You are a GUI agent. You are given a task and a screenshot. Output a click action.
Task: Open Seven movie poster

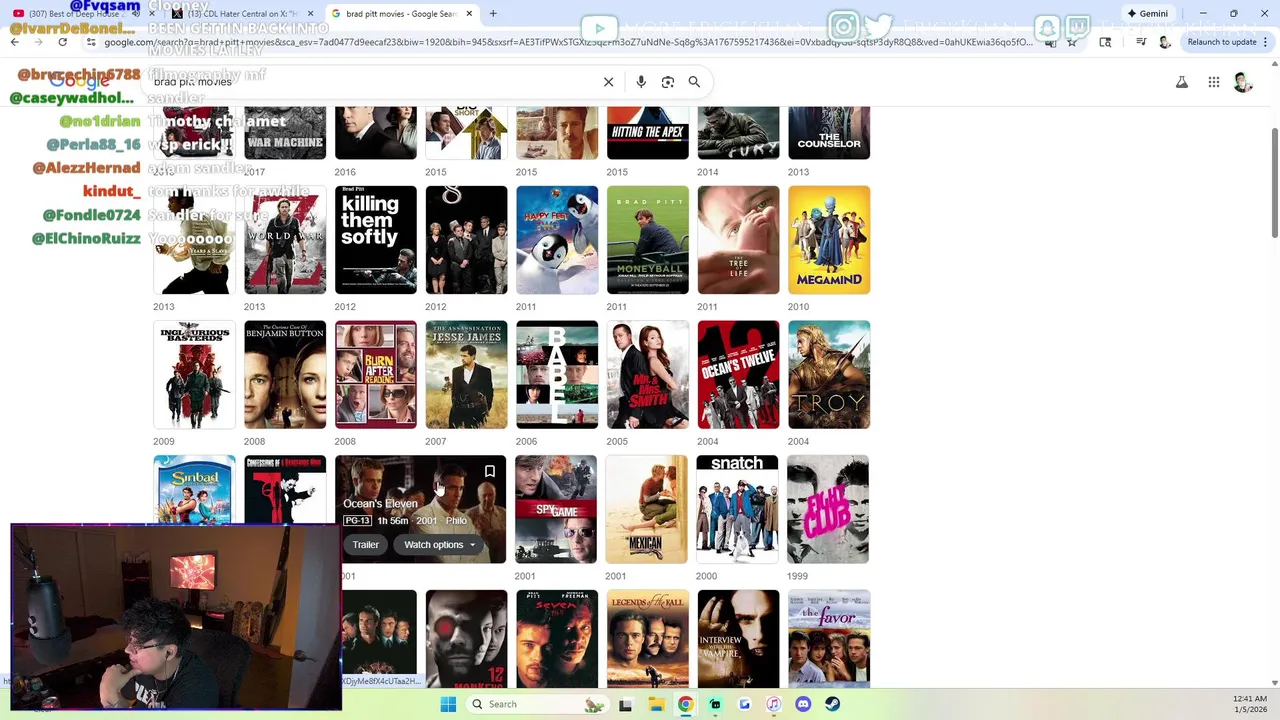[557, 638]
